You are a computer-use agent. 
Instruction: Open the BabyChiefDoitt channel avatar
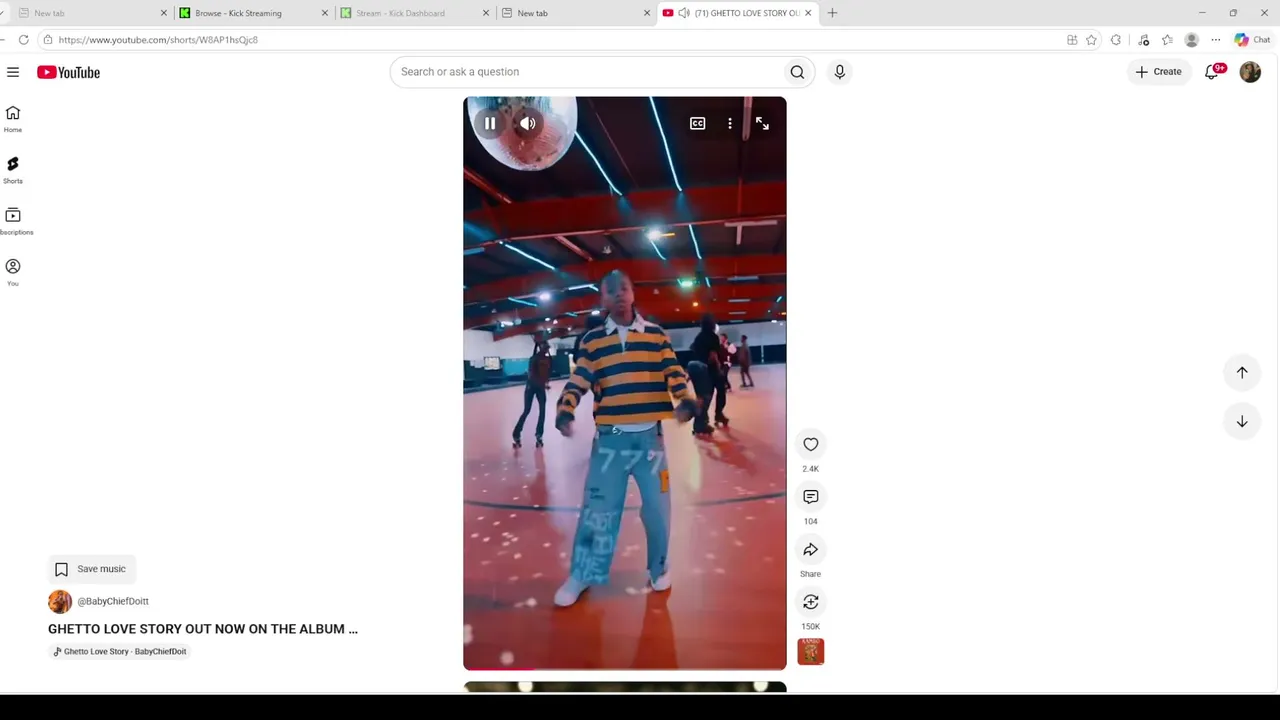(x=60, y=601)
